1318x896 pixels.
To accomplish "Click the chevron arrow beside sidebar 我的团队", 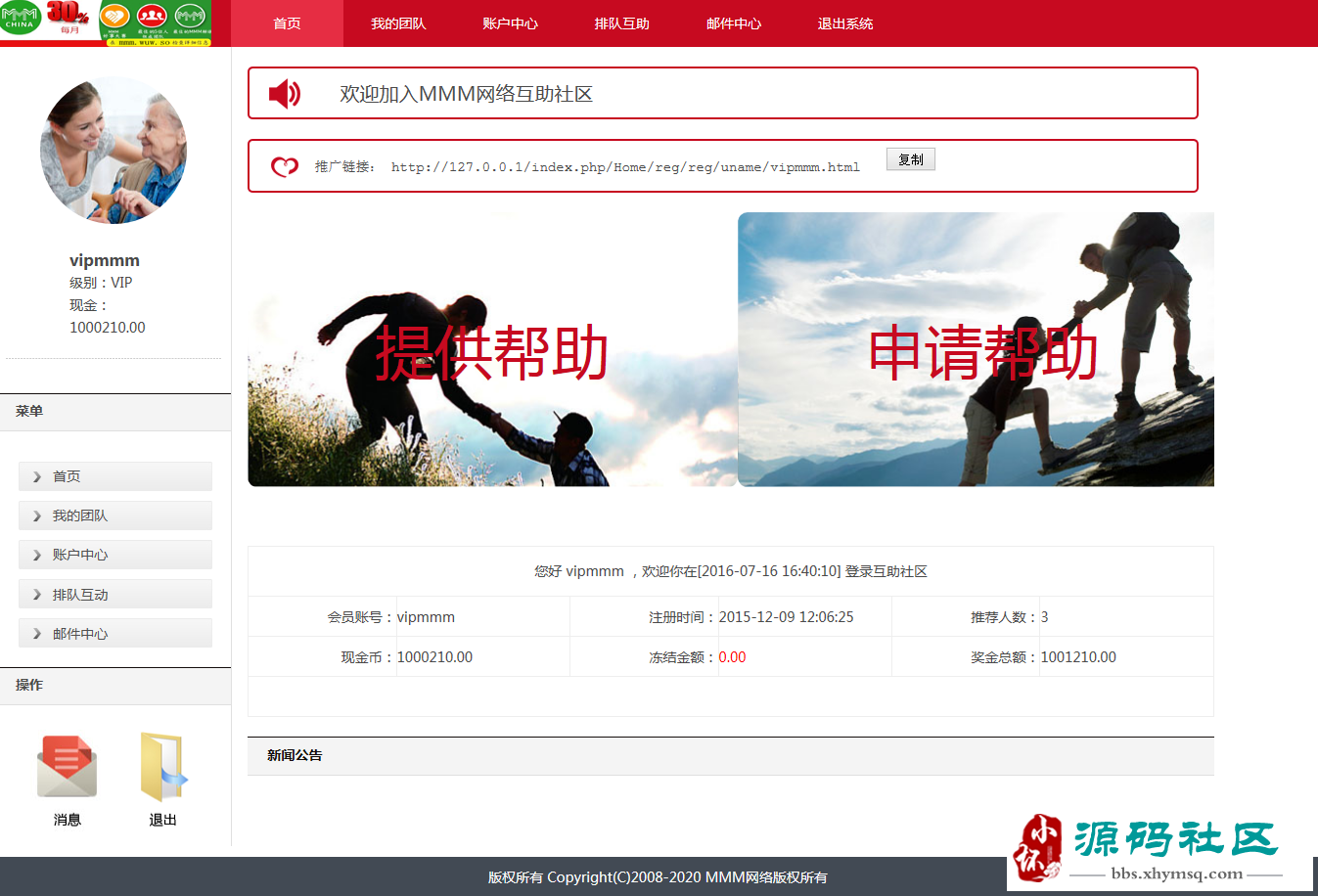I will (37, 516).
